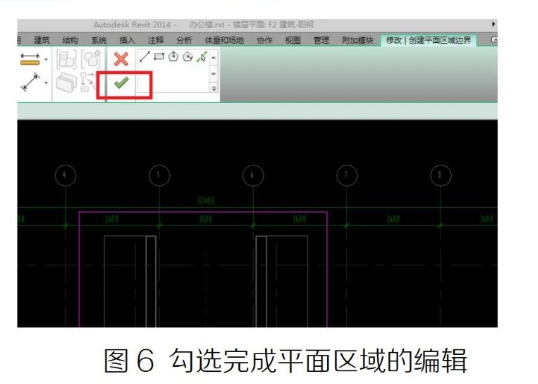Click the 3600 dimension between grids 6 and 7
This screenshot has width=538, height=384.
point(300,219)
